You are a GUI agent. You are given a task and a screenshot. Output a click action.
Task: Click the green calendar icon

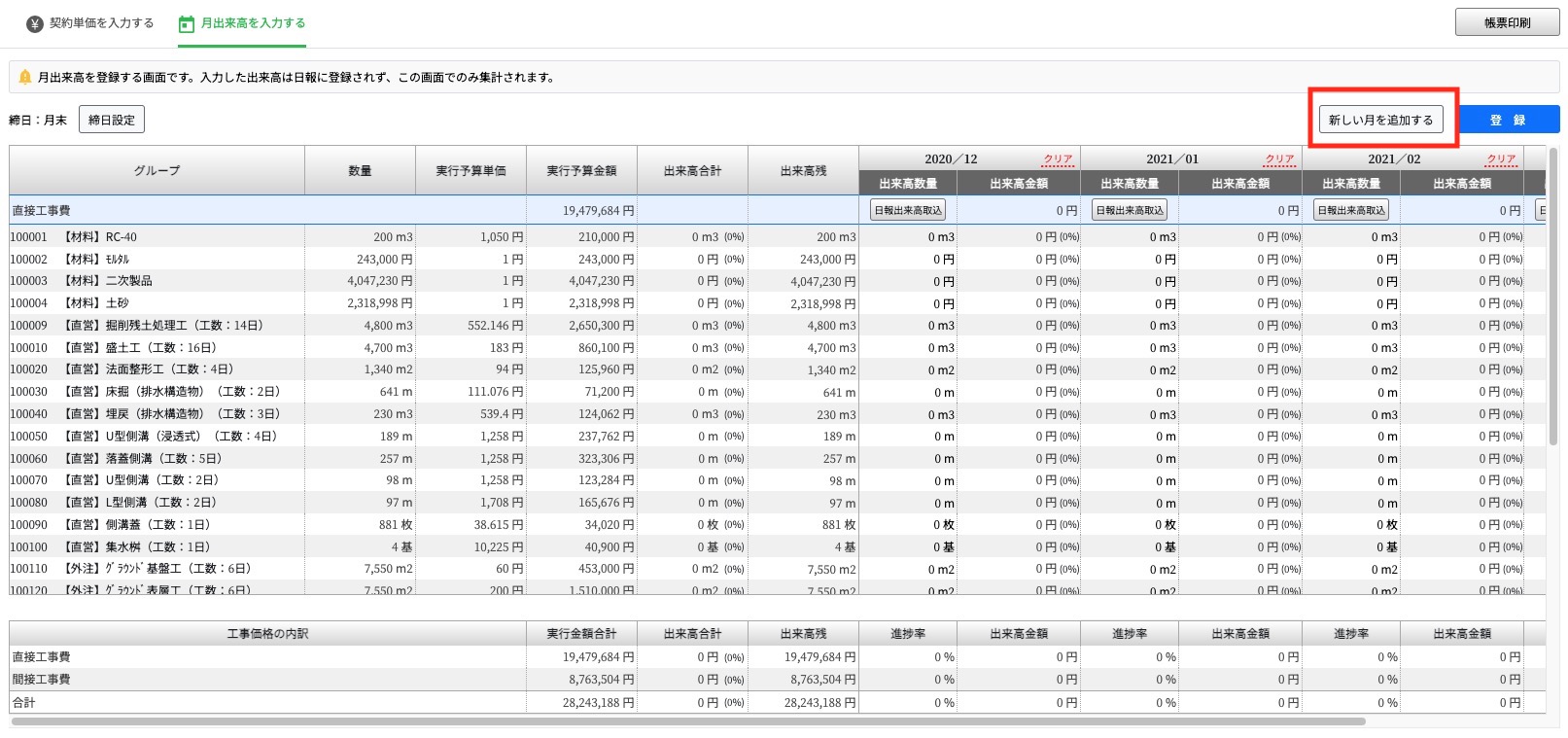(x=187, y=23)
